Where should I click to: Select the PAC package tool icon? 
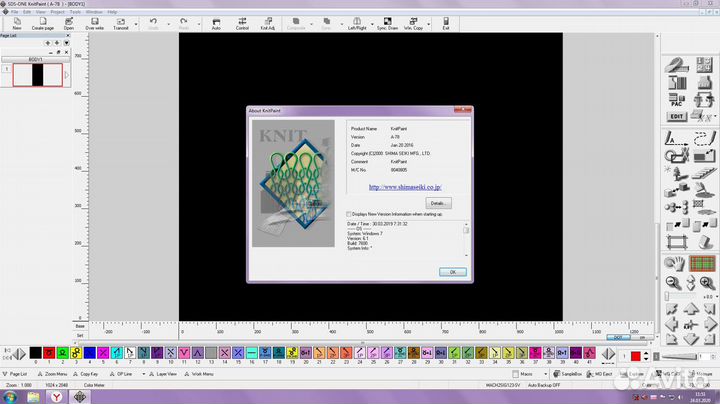[x=676, y=100]
